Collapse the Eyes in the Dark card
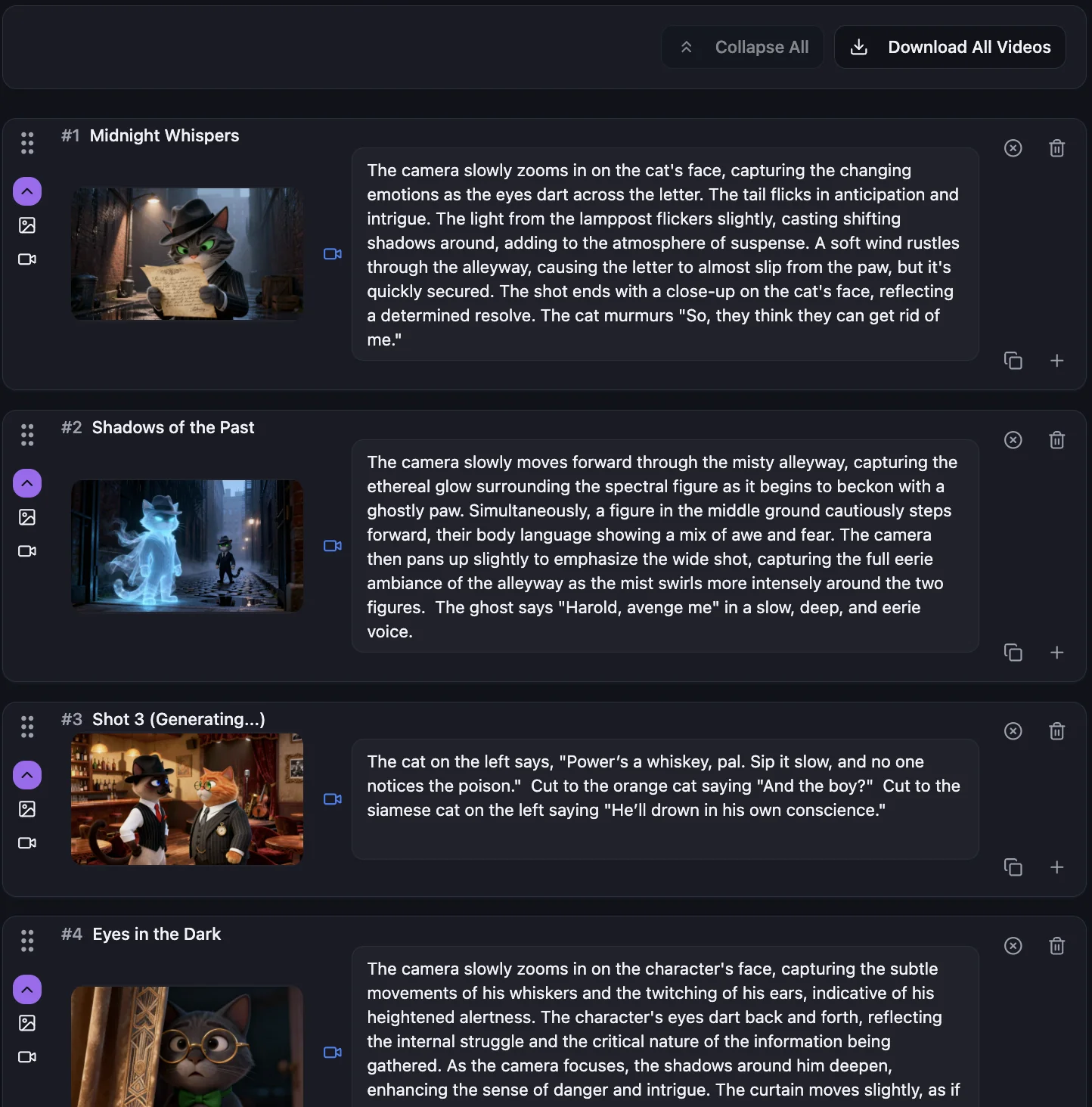Image resolution: width=1092 pixels, height=1107 pixels. (27, 989)
